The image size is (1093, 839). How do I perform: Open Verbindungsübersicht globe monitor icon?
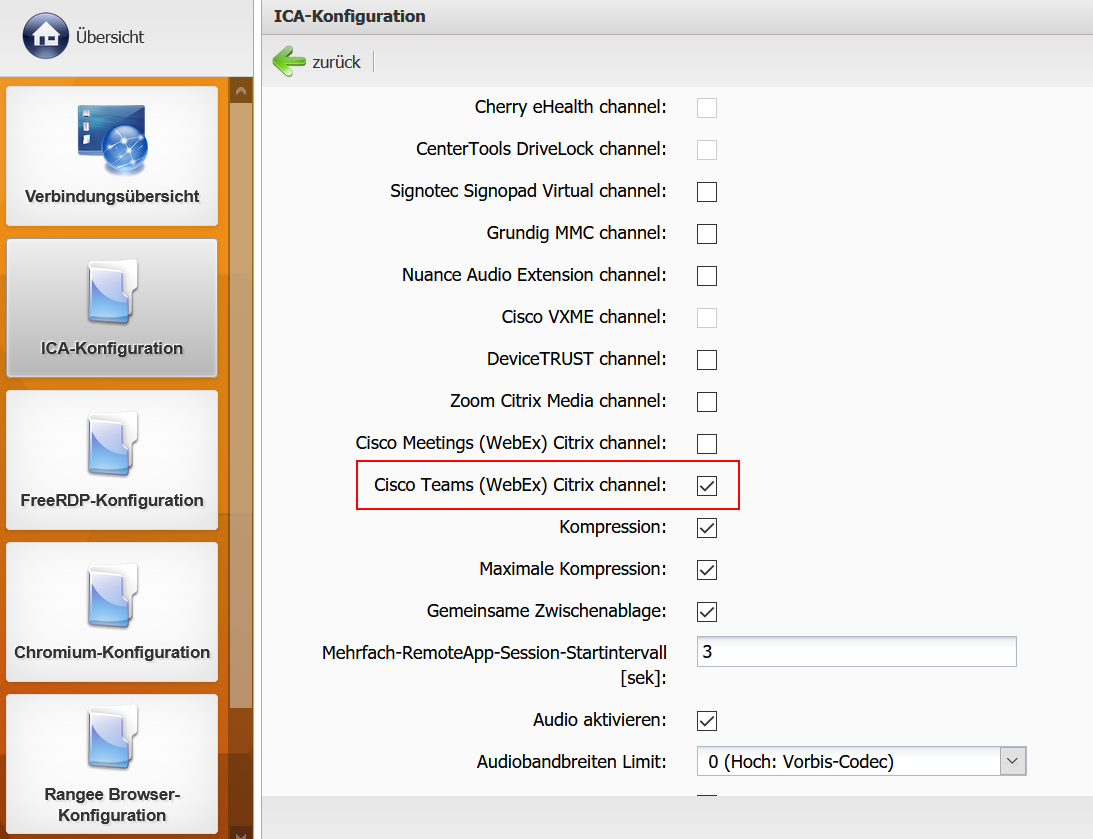112,138
